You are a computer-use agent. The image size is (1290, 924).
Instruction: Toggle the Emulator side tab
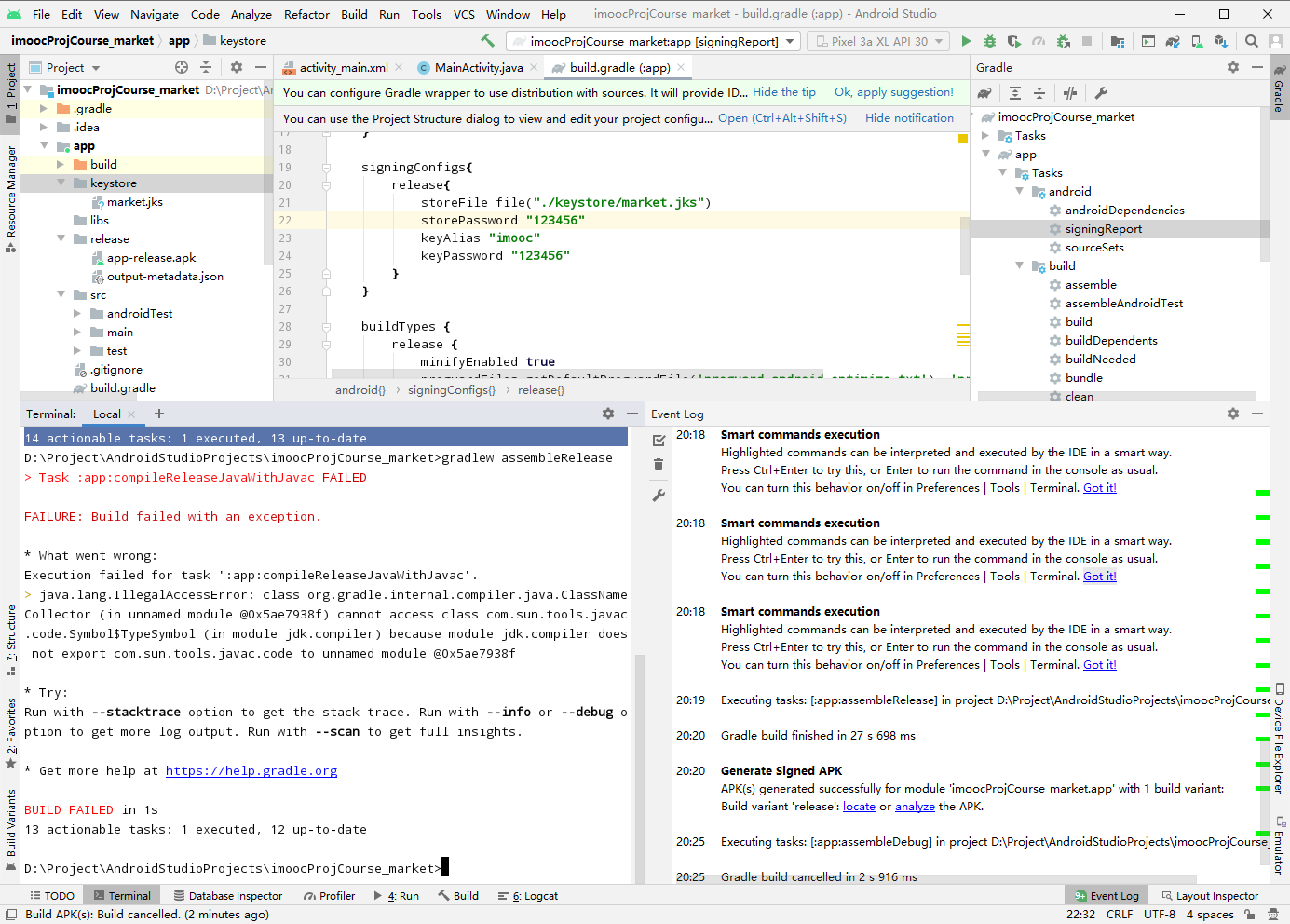(1280, 846)
